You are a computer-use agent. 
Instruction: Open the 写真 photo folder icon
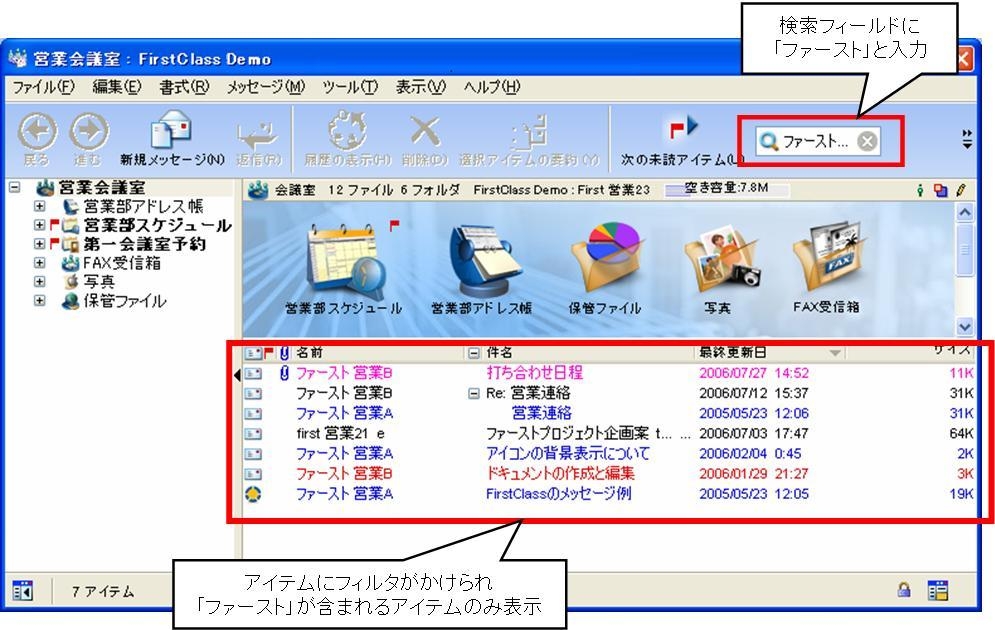pyautogui.click(x=720, y=260)
